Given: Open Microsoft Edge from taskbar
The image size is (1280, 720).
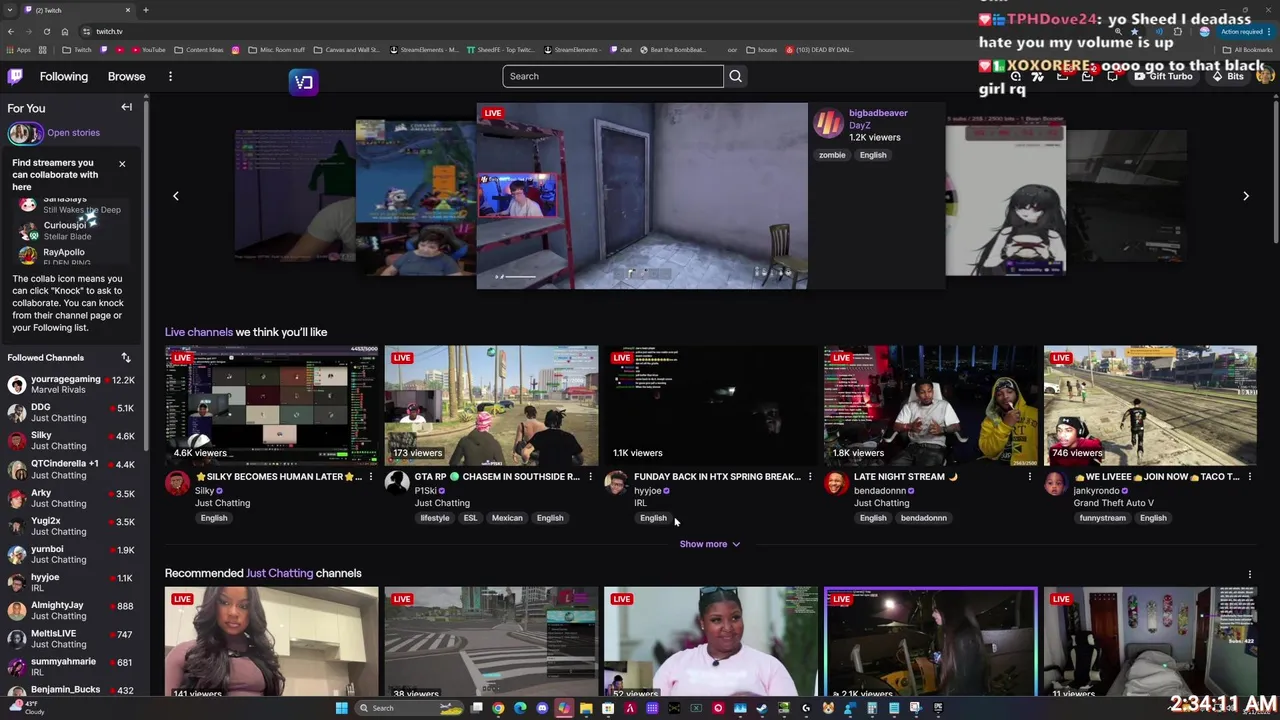Looking at the screenshot, I should 520,708.
